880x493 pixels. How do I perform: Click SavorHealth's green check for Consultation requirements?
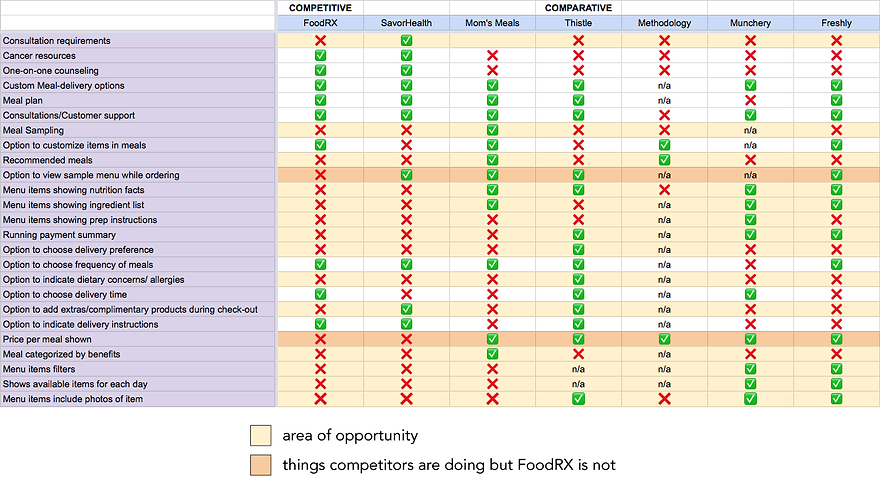pyautogui.click(x=406, y=41)
